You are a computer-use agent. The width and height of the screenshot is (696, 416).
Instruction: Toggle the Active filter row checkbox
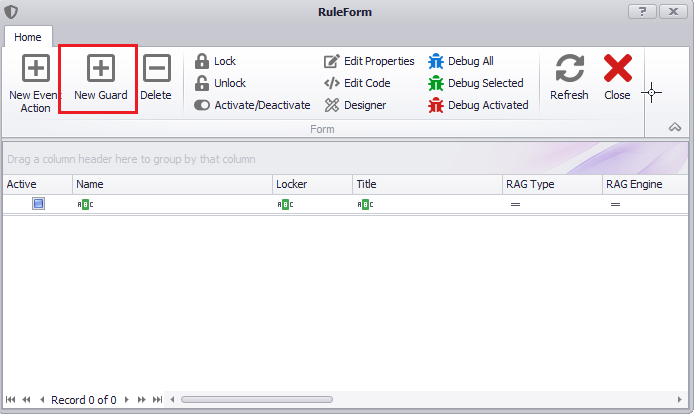(x=38, y=204)
